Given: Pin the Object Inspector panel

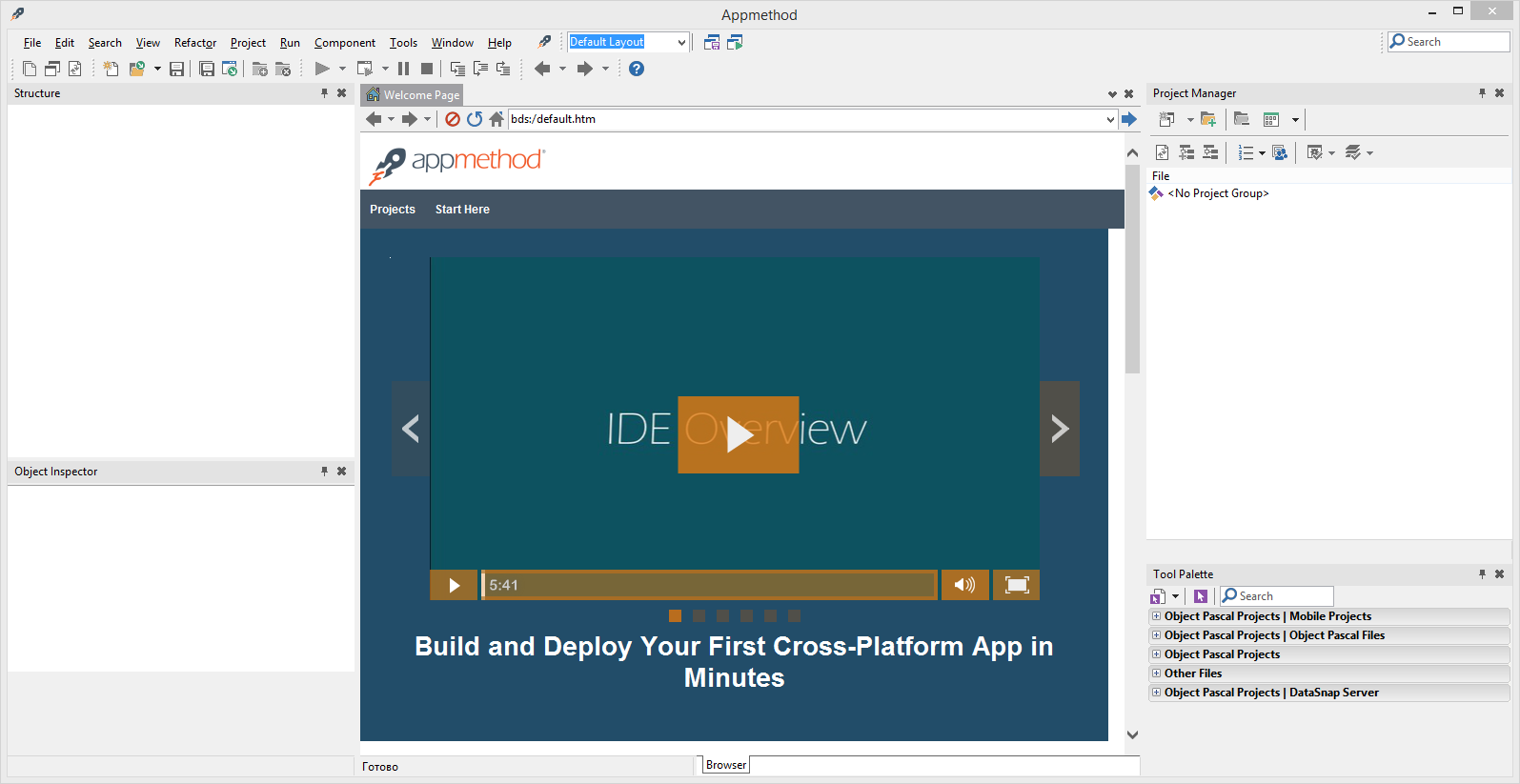Looking at the screenshot, I should point(324,472).
